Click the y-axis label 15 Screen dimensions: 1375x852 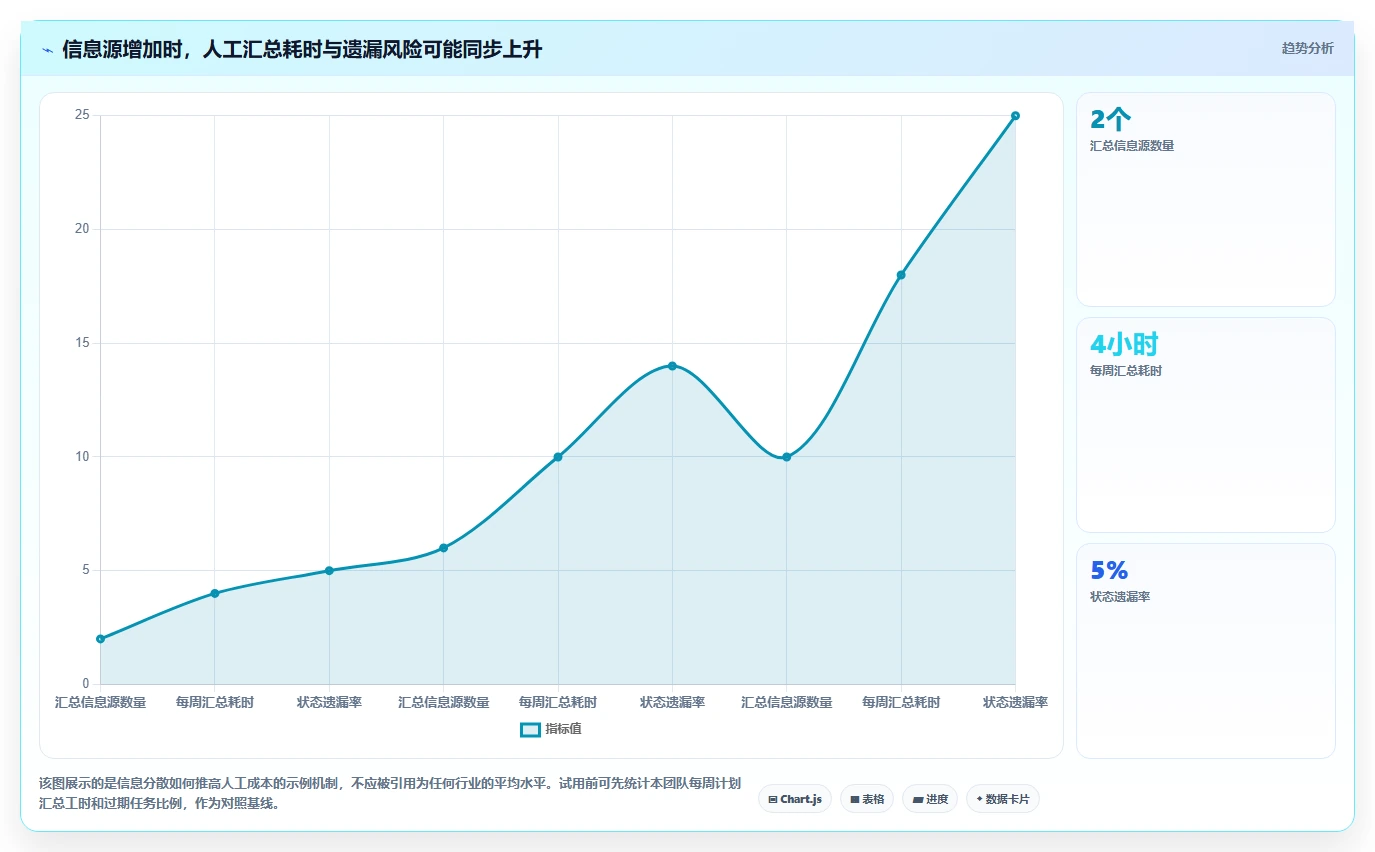[82, 343]
